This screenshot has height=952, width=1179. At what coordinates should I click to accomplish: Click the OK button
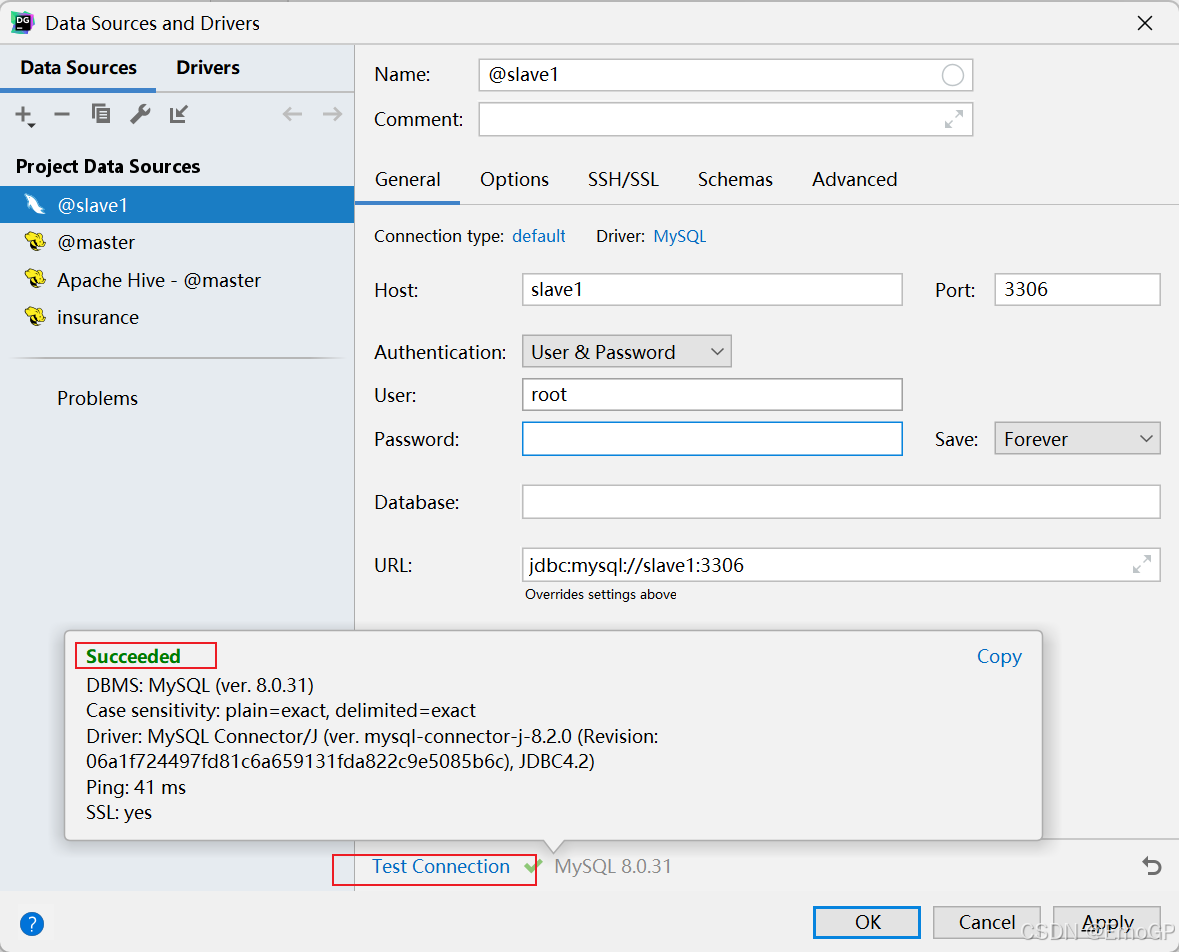(867, 923)
